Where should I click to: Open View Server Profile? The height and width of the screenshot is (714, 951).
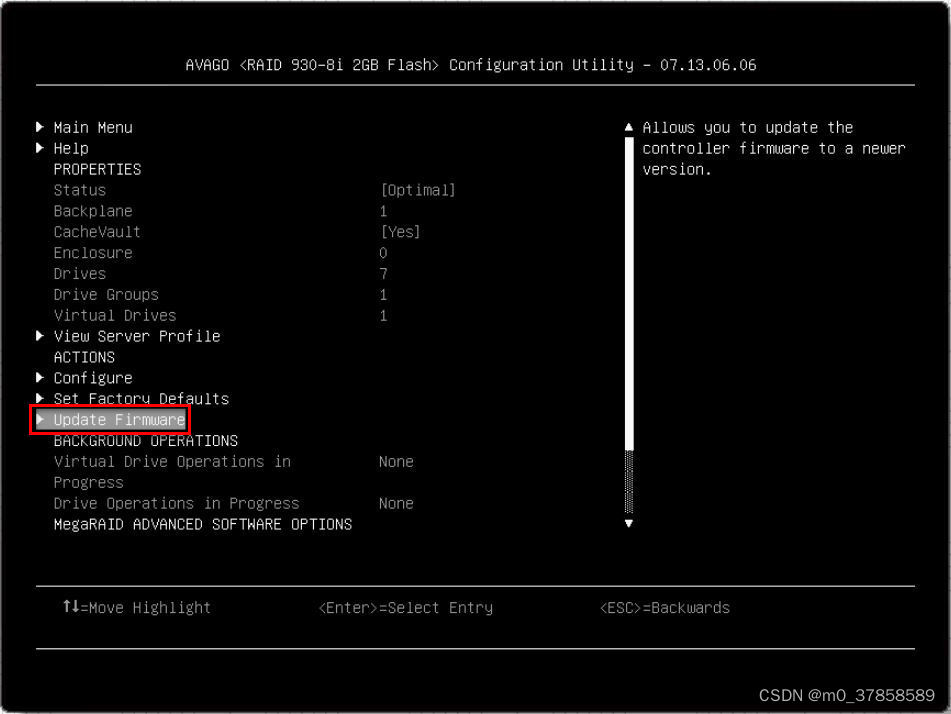coord(137,337)
